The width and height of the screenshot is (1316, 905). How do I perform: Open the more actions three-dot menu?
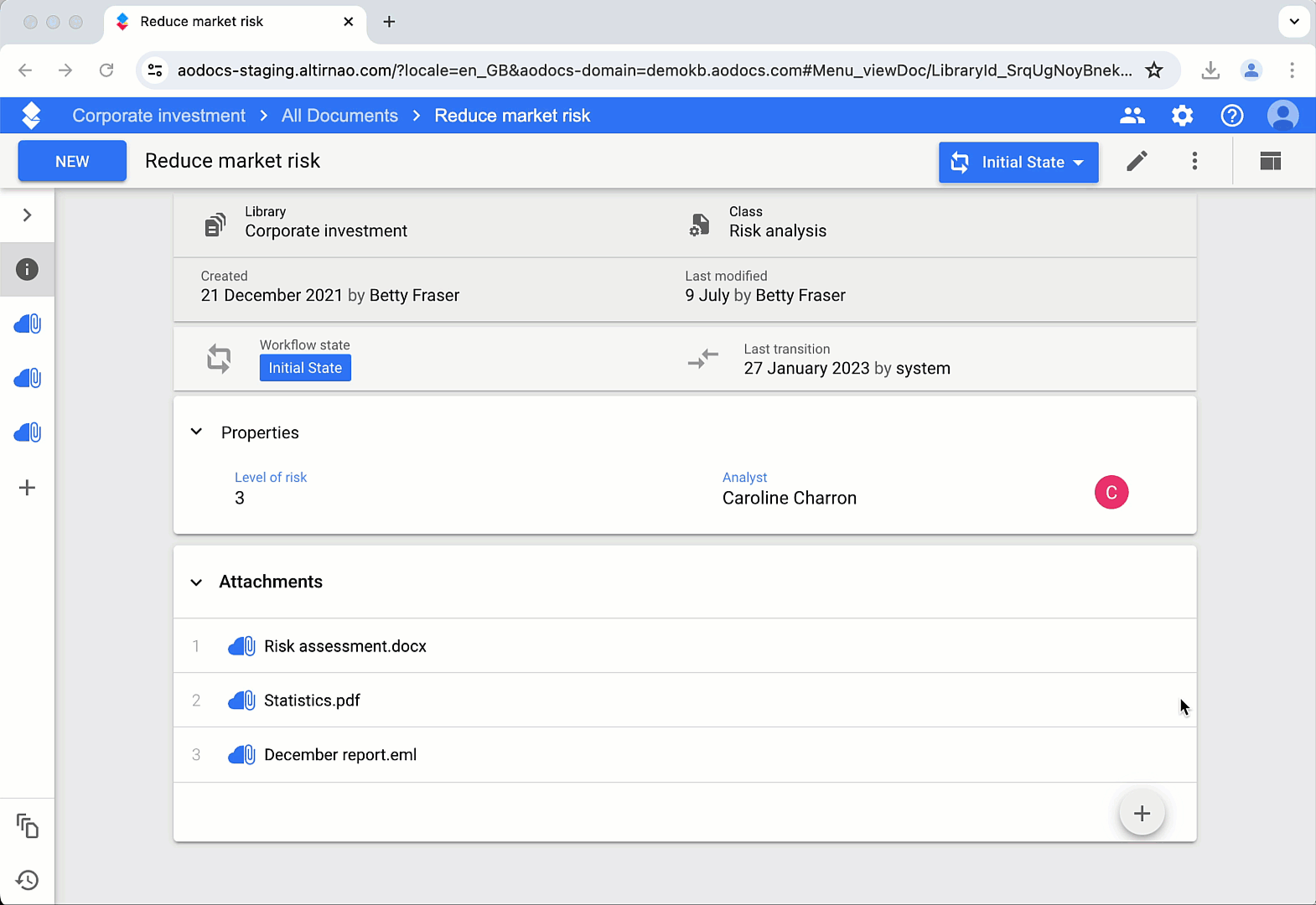point(1194,161)
